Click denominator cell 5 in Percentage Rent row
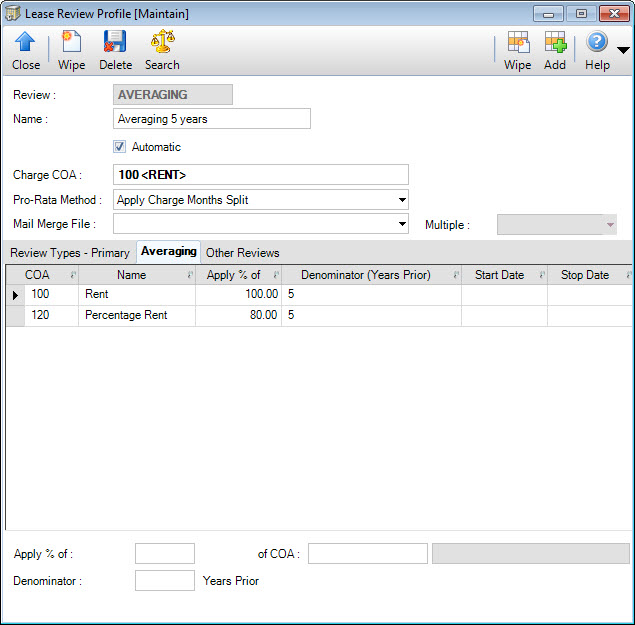The width and height of the screenshot is (635, 625). (x=371, y=316)
